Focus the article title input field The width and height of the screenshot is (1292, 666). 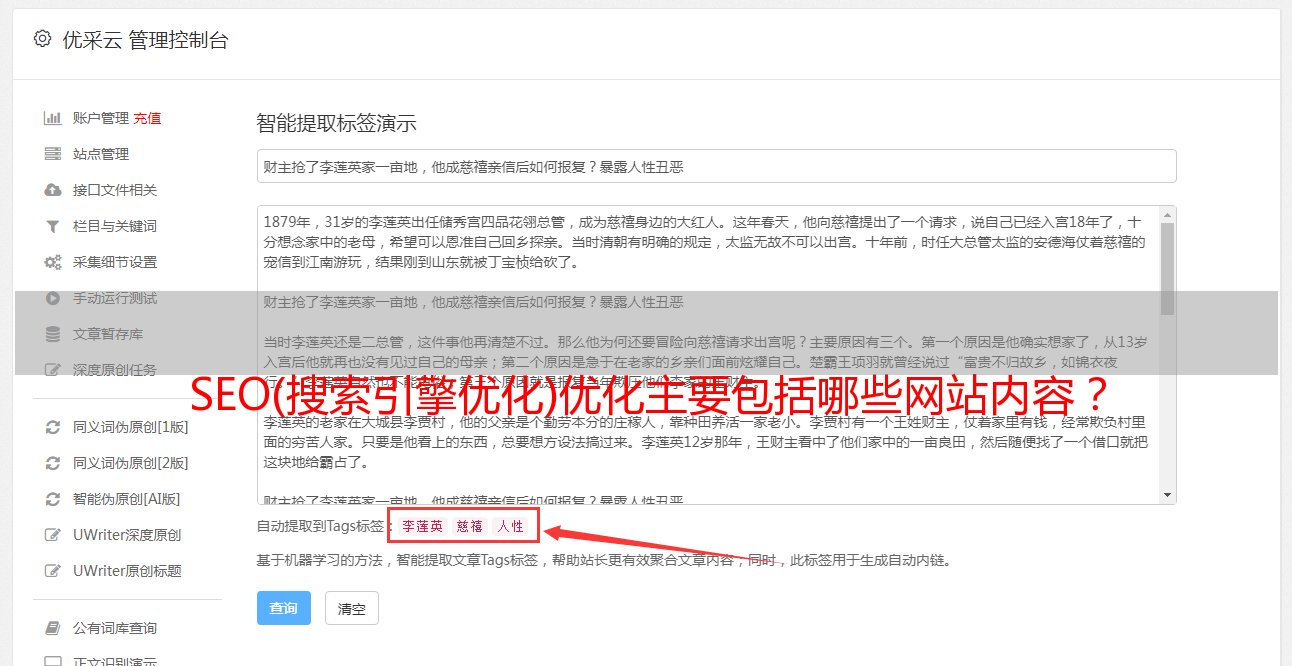pyautogui.click(x=716, y=166)
